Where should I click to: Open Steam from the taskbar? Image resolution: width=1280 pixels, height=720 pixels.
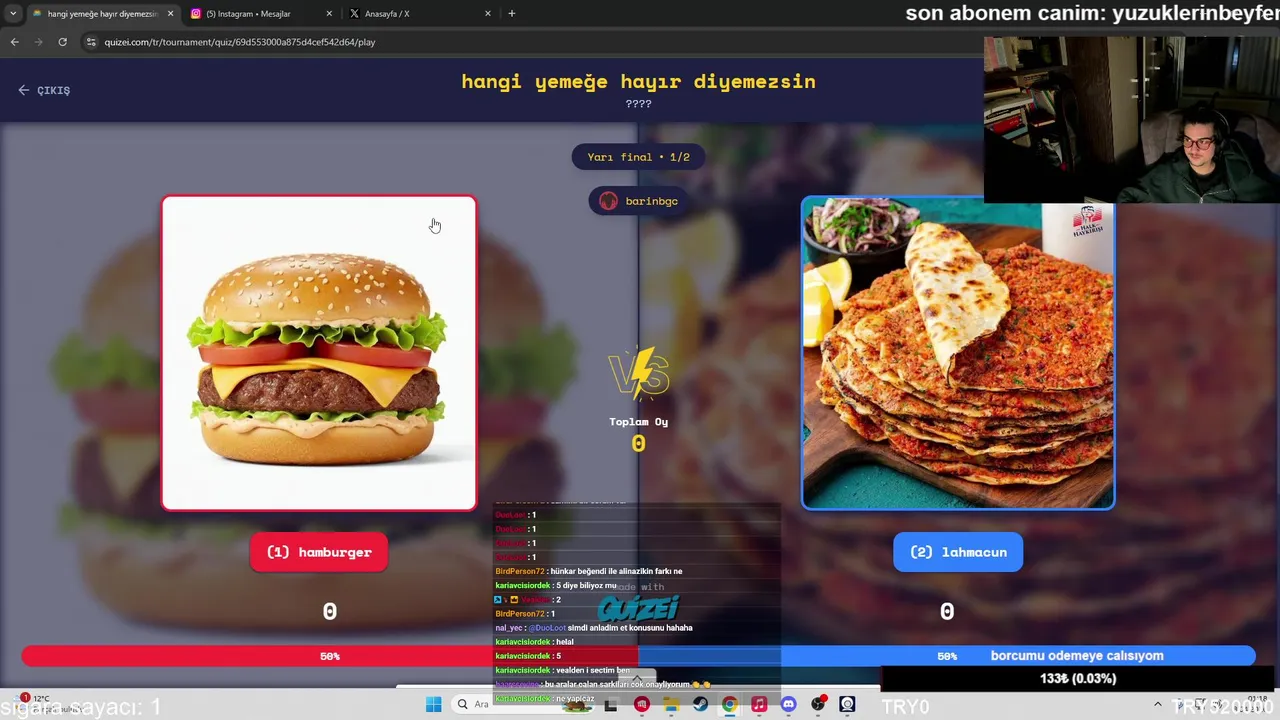(x=700, y=705)
